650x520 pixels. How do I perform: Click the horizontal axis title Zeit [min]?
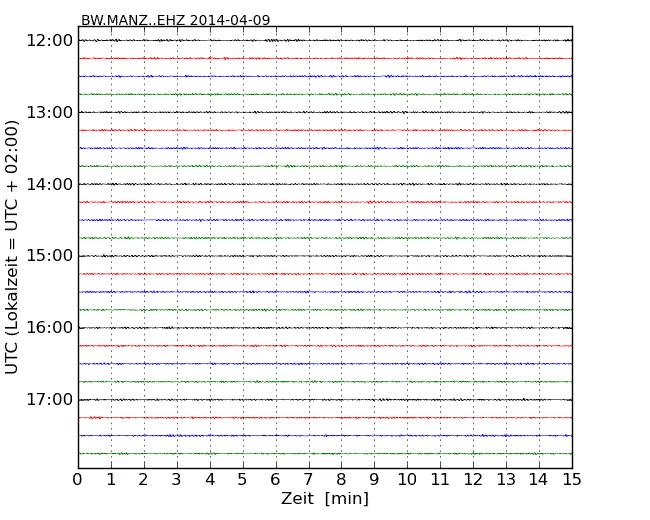(x=325, y=498)
